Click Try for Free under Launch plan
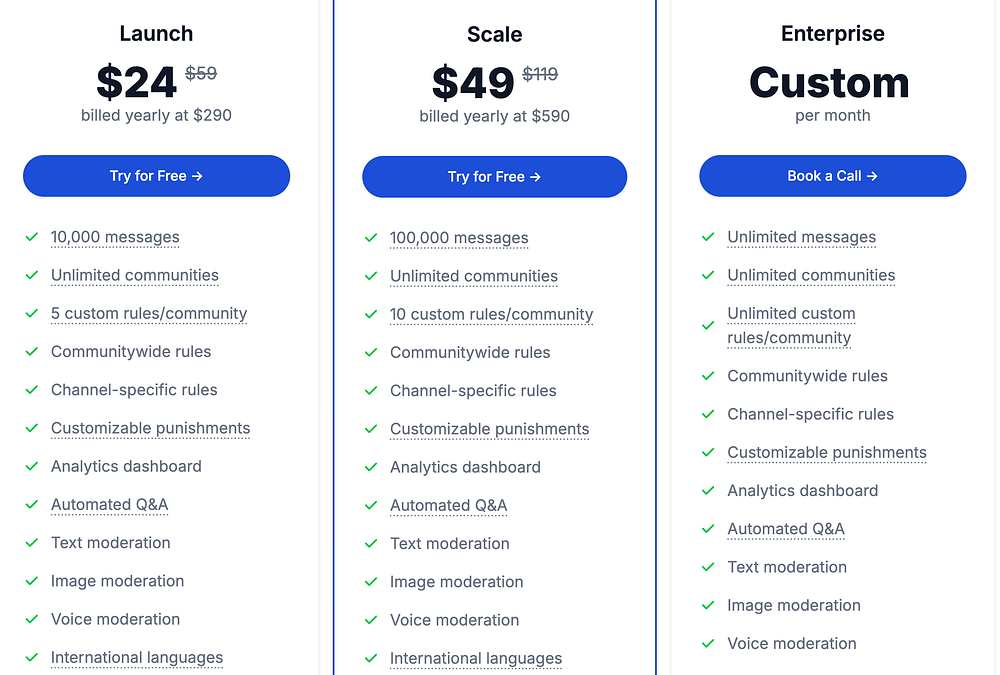This screenshot has width=1000, height=675. pos(156,176)
